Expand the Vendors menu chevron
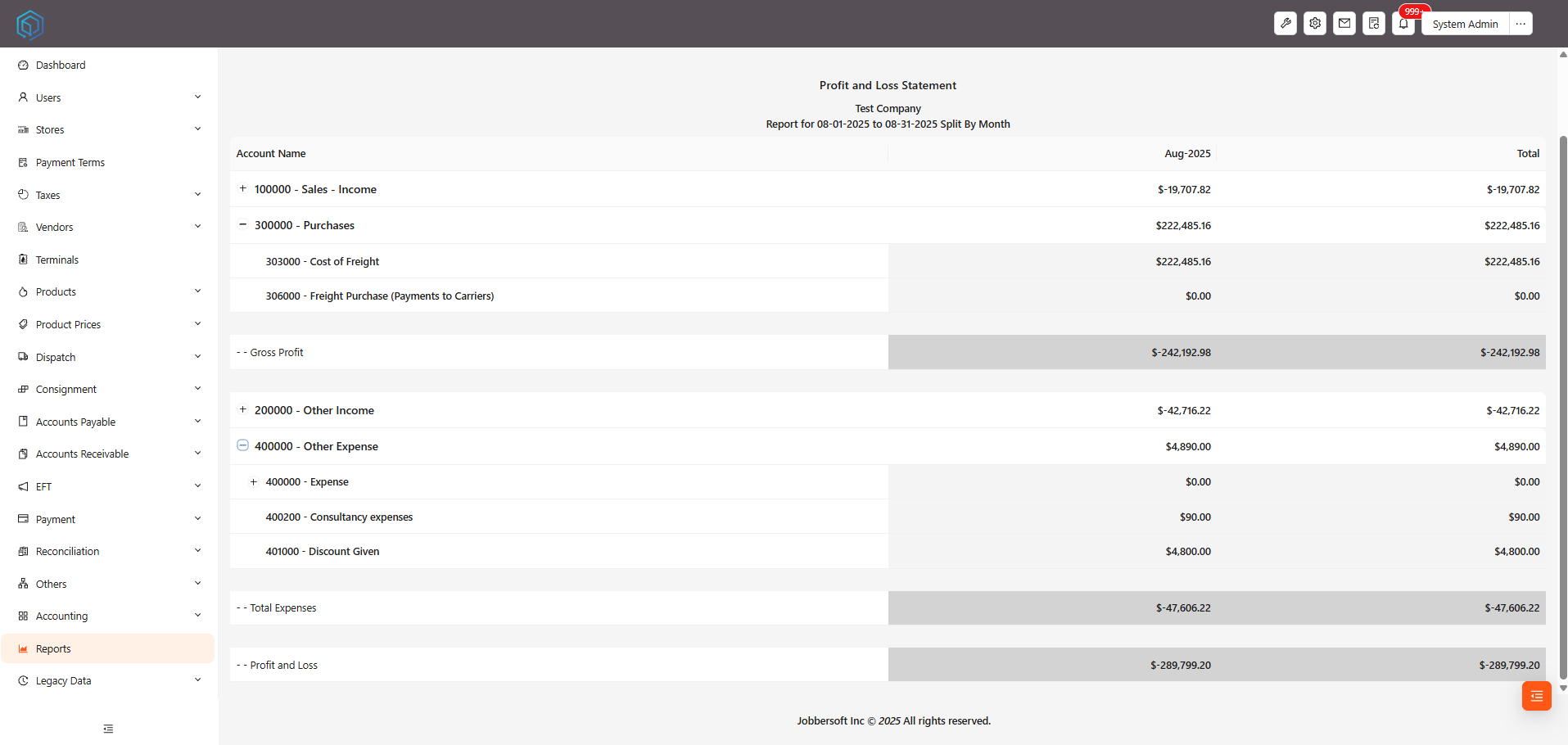Image resolution: width=1568 pixels, height=745 pixels. [197, 227]
